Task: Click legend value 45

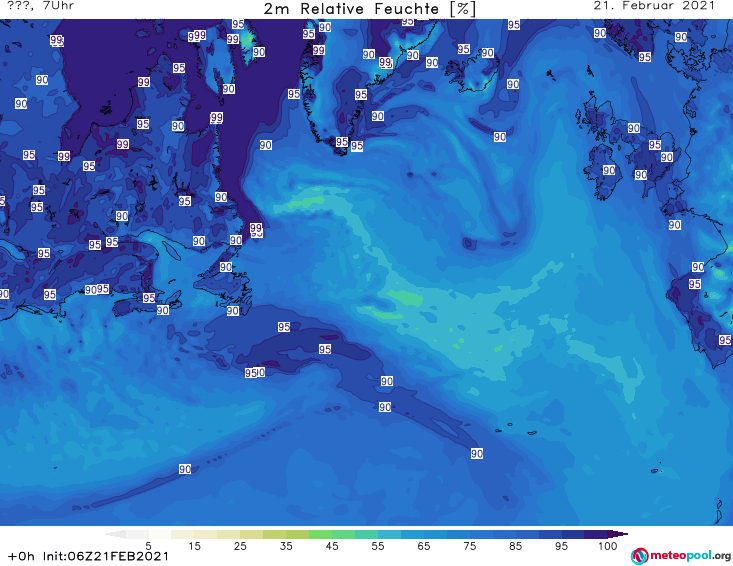Action: (x=332, y=546)
